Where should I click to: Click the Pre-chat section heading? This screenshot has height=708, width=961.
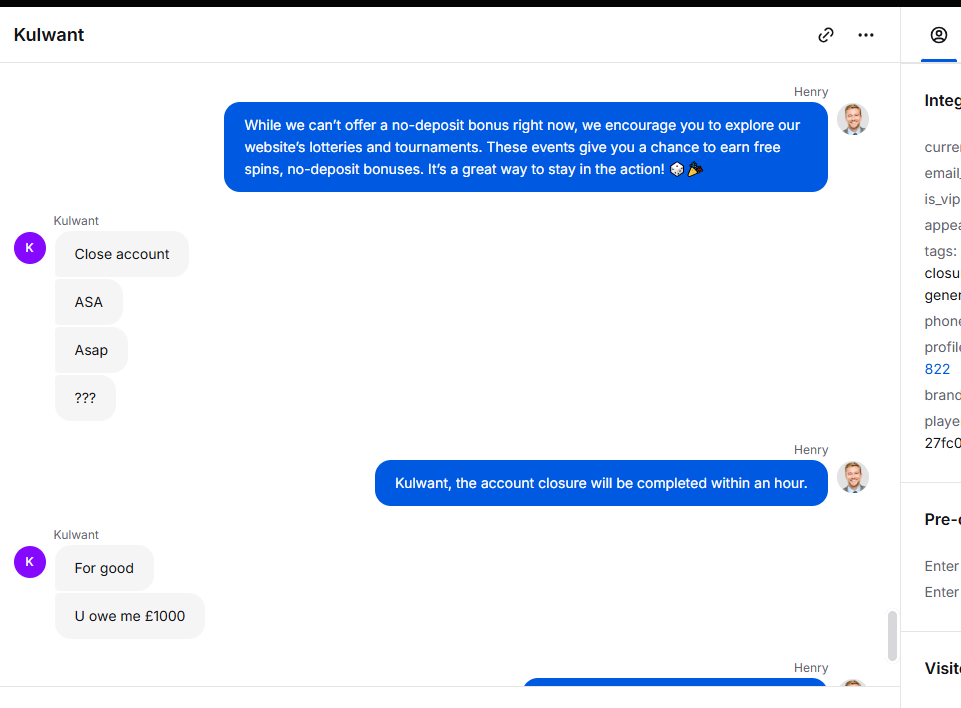point(943,519)
